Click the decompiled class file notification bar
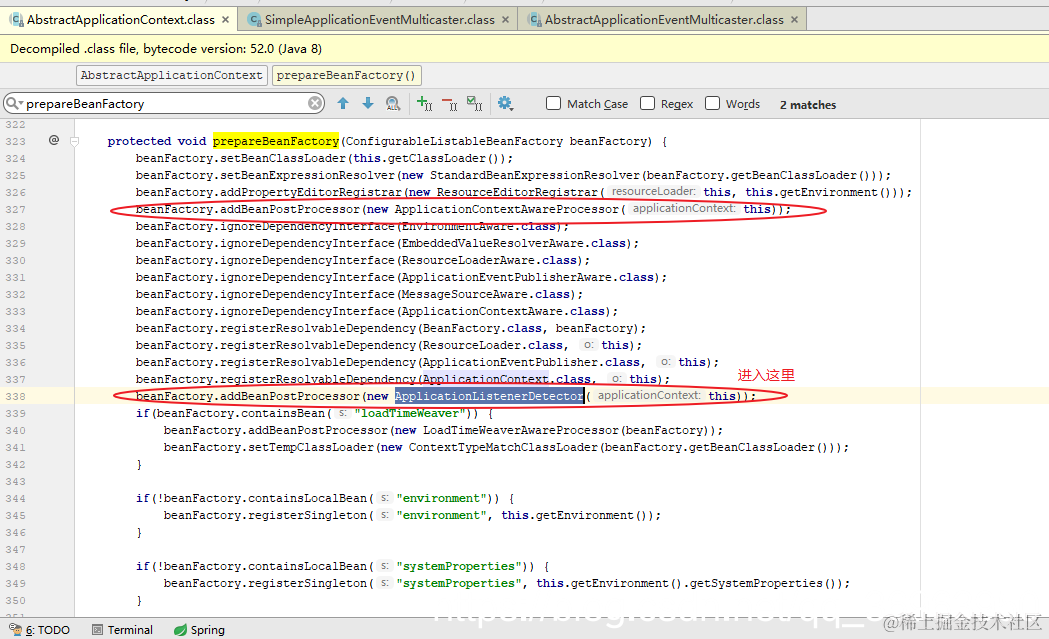The width and height of the screenshot is (1049, 639). [524, 49]
